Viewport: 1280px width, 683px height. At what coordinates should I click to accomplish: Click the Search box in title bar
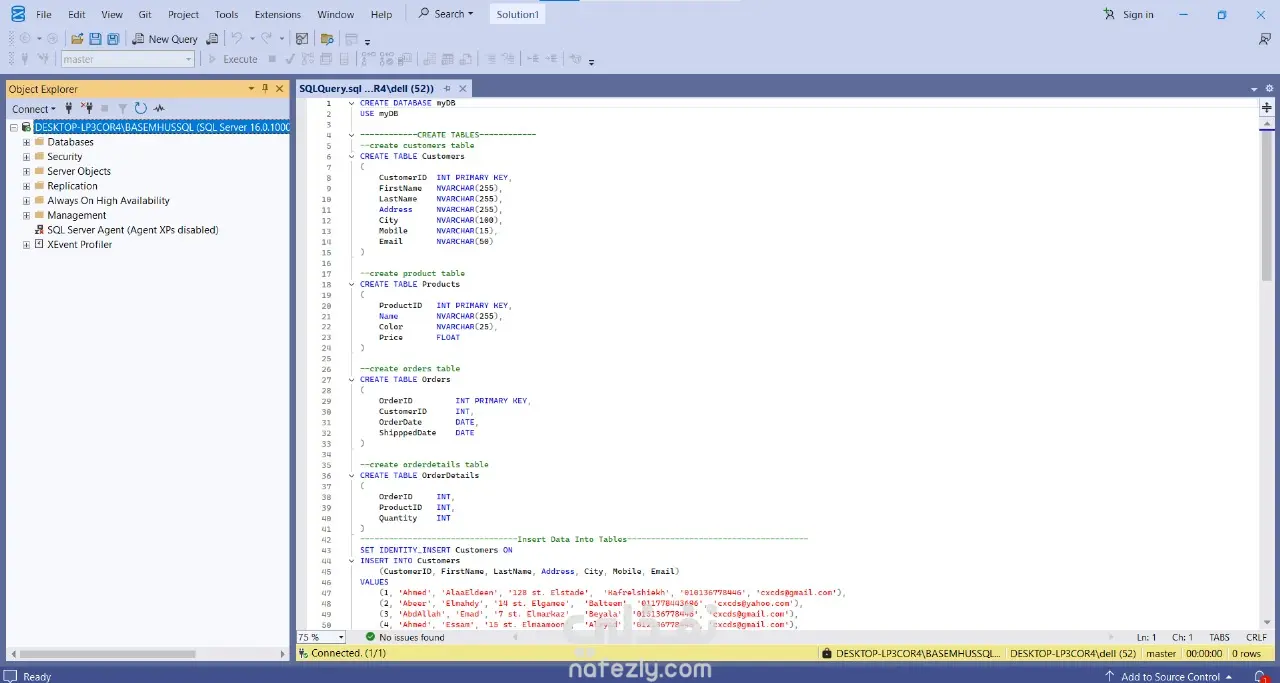pos(446,14)
